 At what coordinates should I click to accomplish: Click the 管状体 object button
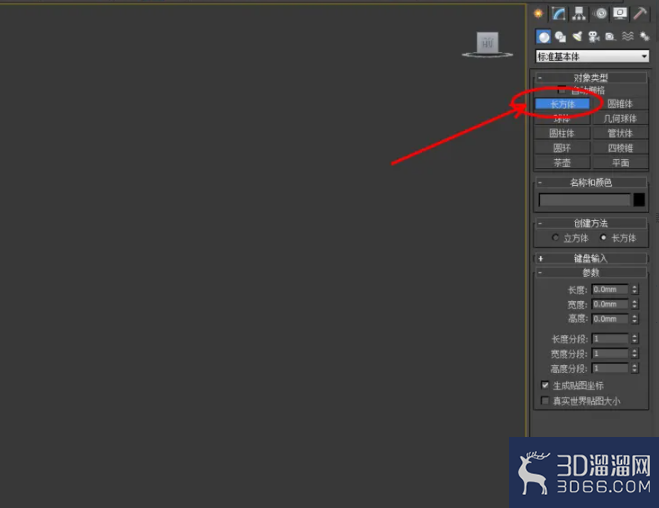(x=620, y=134)
